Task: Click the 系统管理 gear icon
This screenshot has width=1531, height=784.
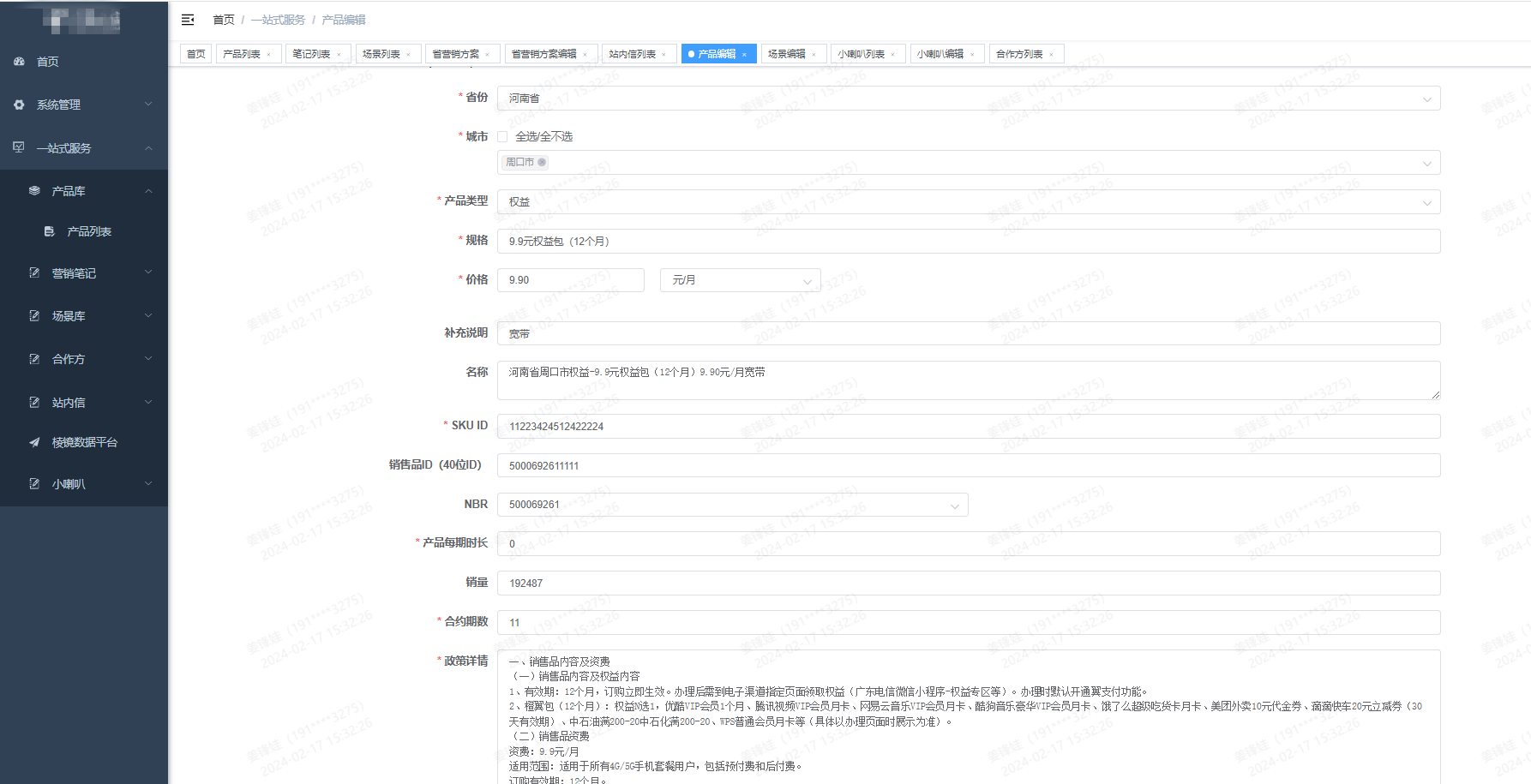Action: pyautogui.click(x=20, y=105)
